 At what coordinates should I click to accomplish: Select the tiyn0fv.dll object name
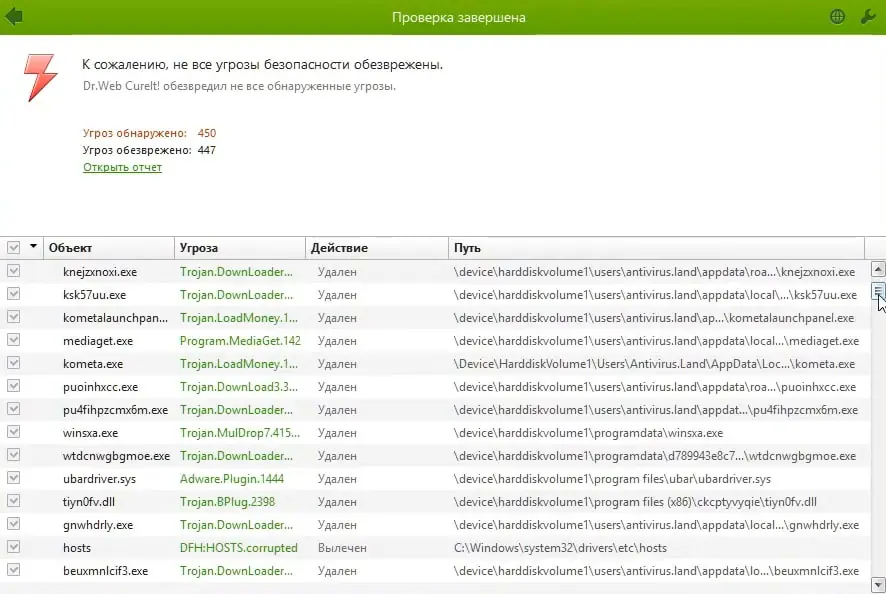click(89, 502)
